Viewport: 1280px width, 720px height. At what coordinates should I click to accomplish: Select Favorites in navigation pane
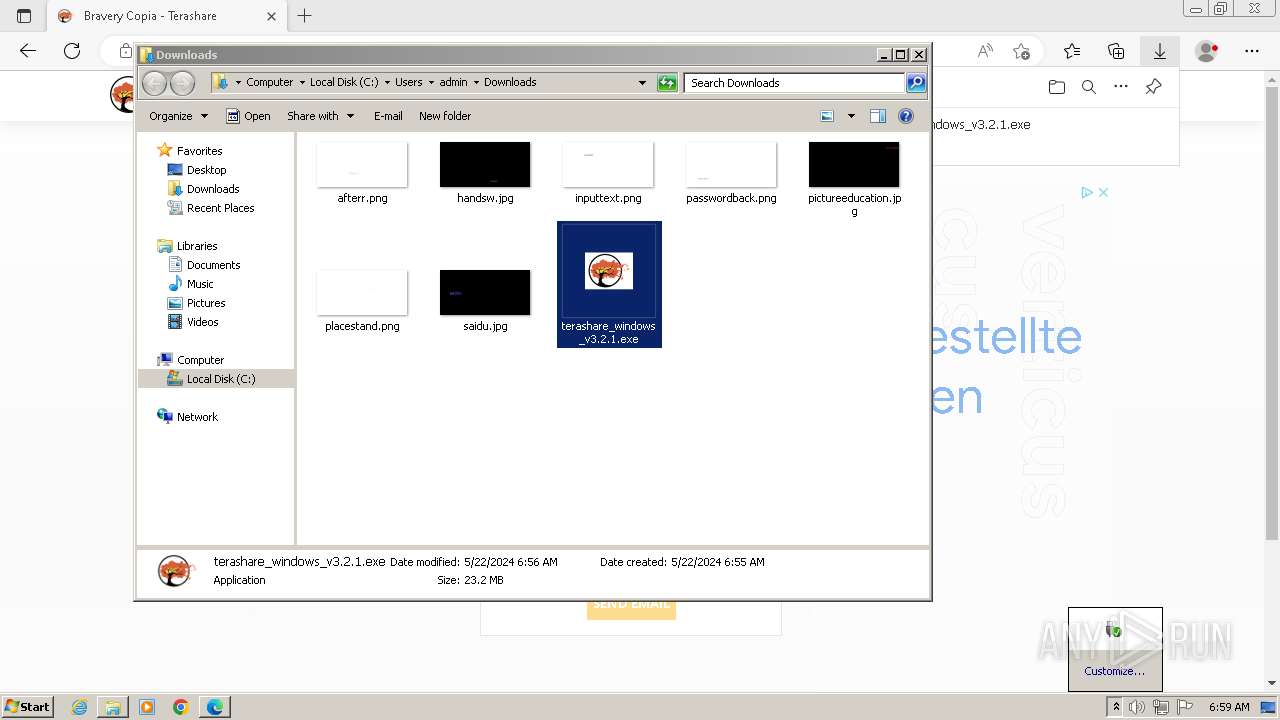pyautogui.click(x=199, y=151)
